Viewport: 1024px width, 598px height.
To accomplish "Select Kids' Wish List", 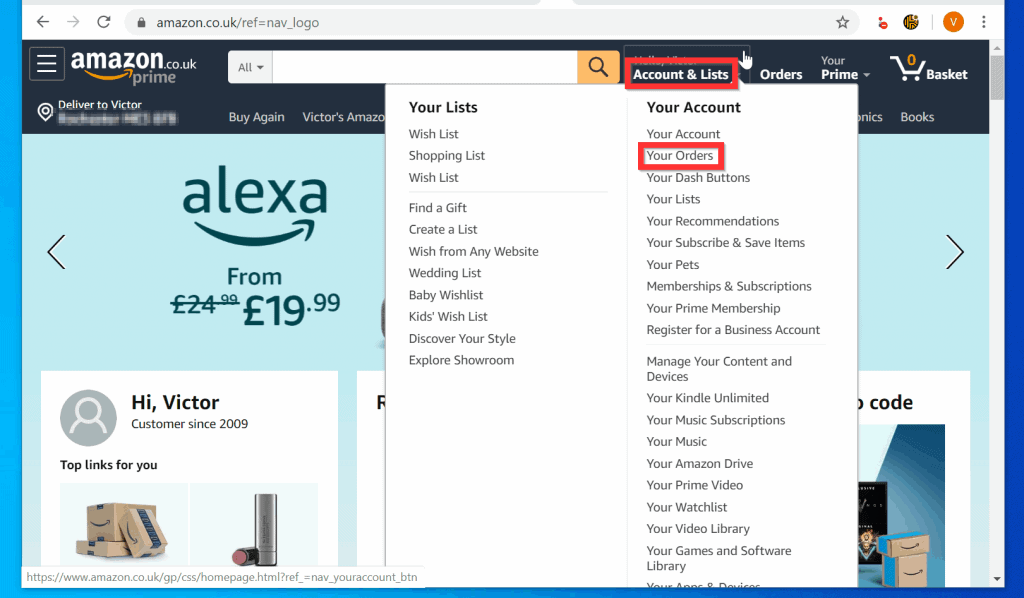I will (x=448, y=317).
